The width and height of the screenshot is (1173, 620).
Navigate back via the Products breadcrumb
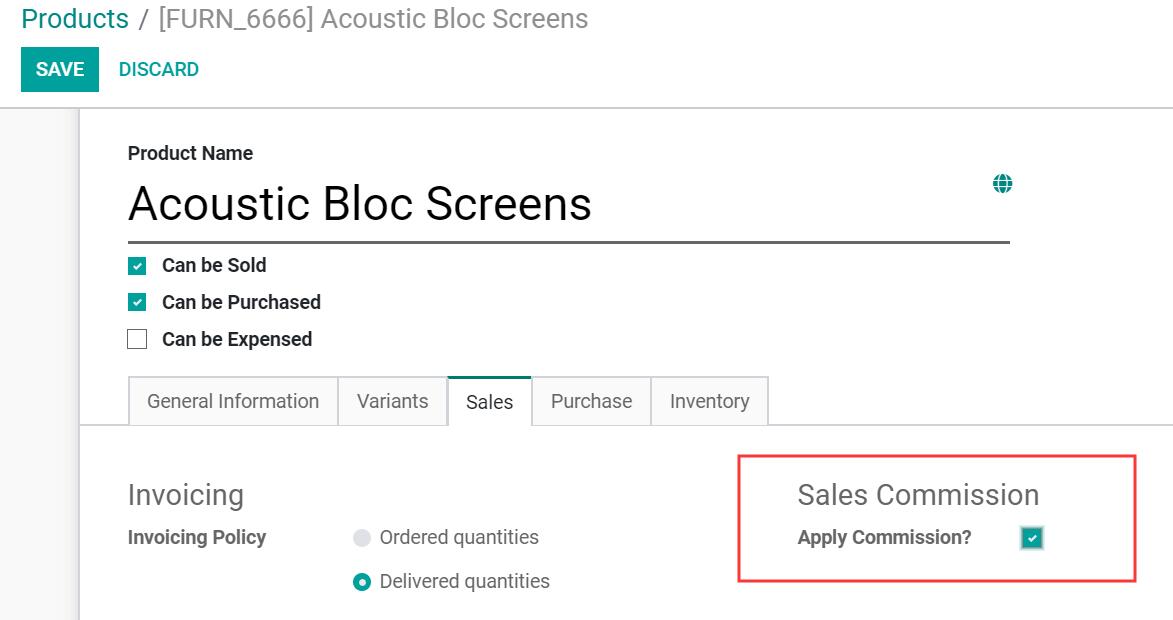(x=75, y=19)
